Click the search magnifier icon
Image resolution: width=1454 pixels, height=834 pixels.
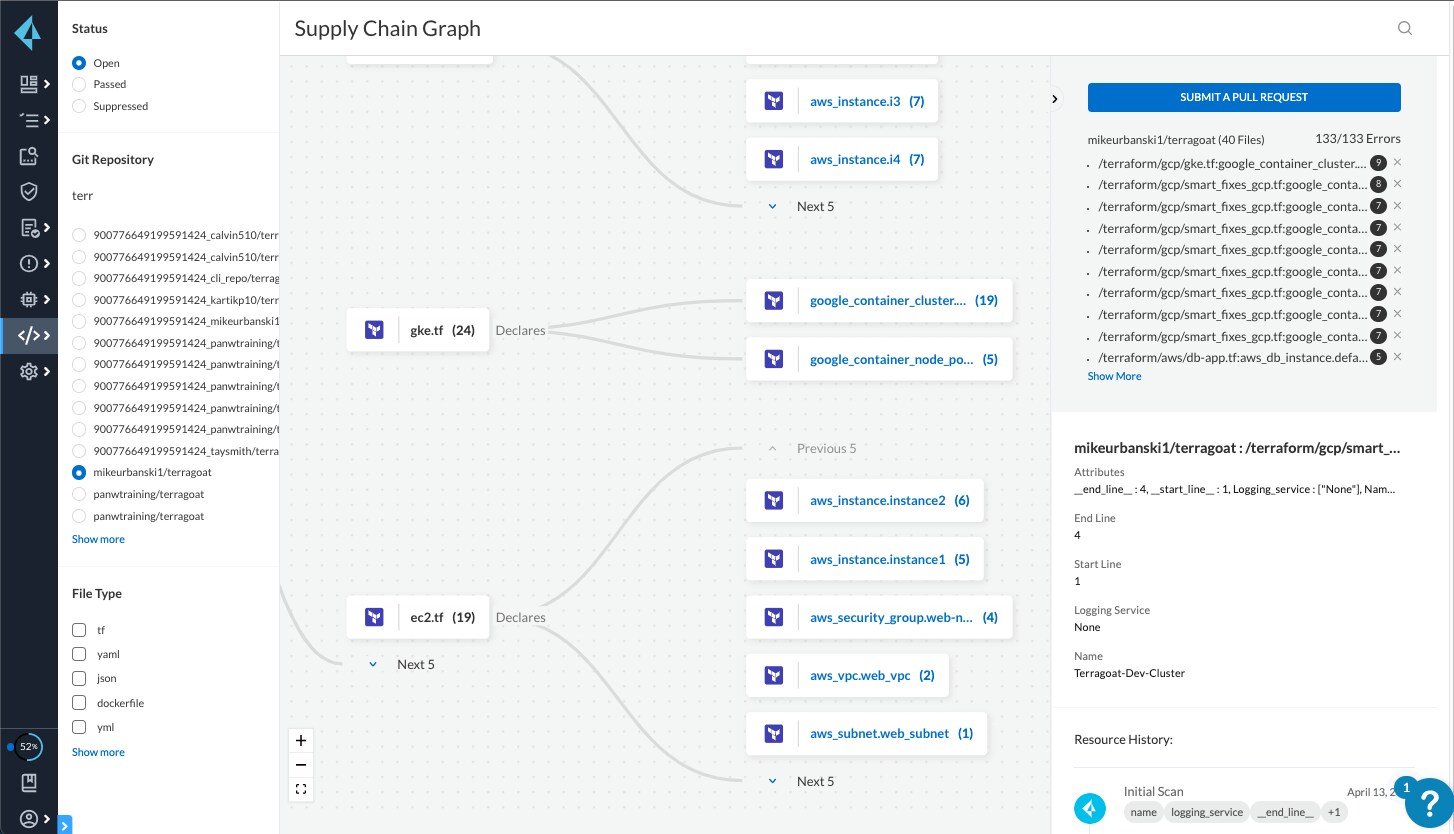[1405, 28]
